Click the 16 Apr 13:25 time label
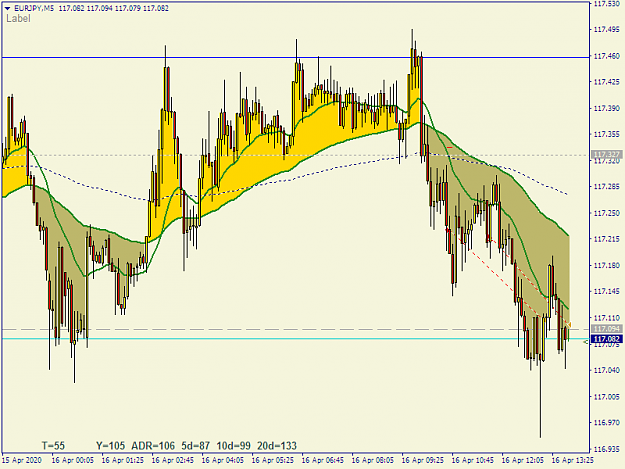Viewport: 625px width, 469px height. [x=573, y=460]
